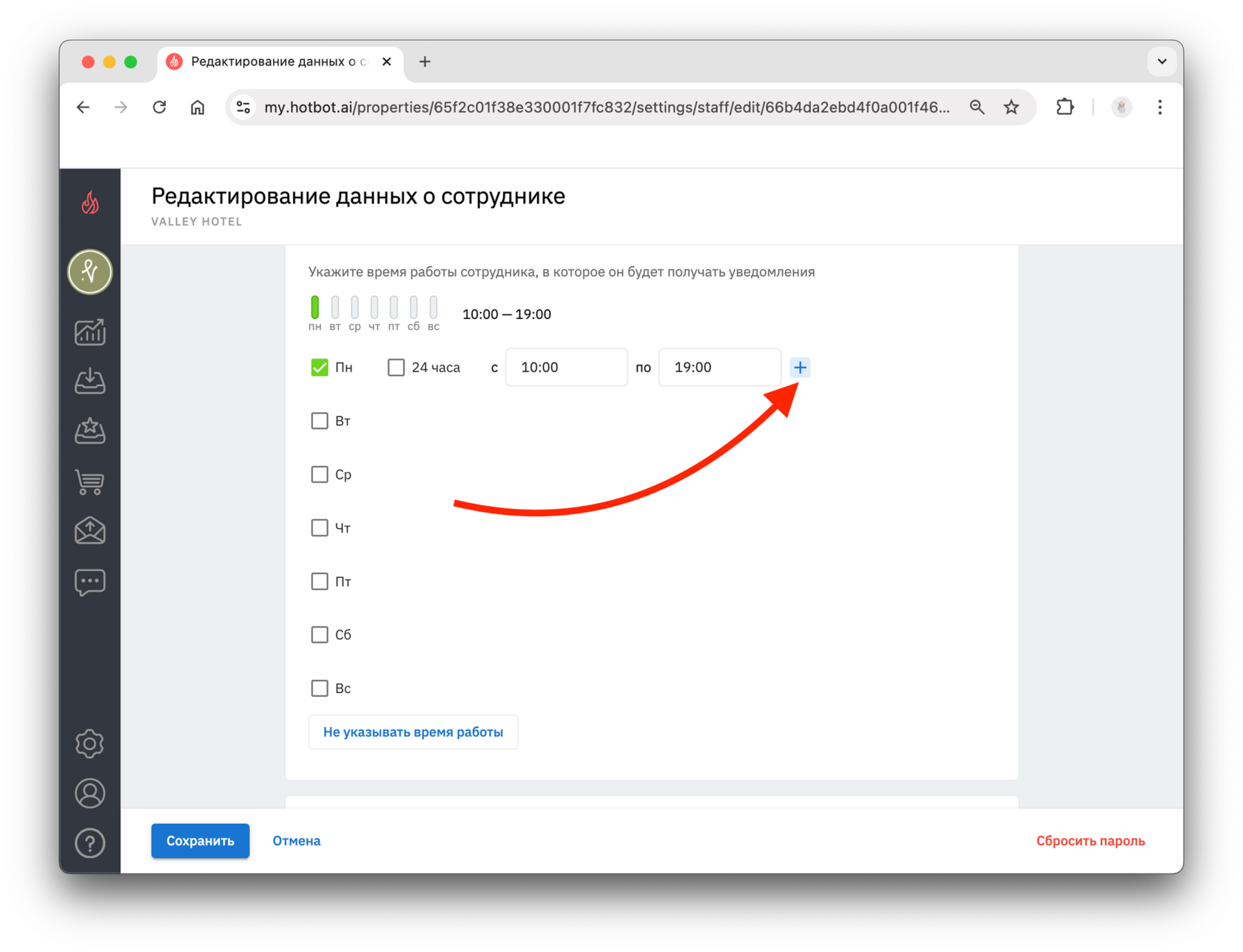Open the help question mark icon

click(90, 843)
